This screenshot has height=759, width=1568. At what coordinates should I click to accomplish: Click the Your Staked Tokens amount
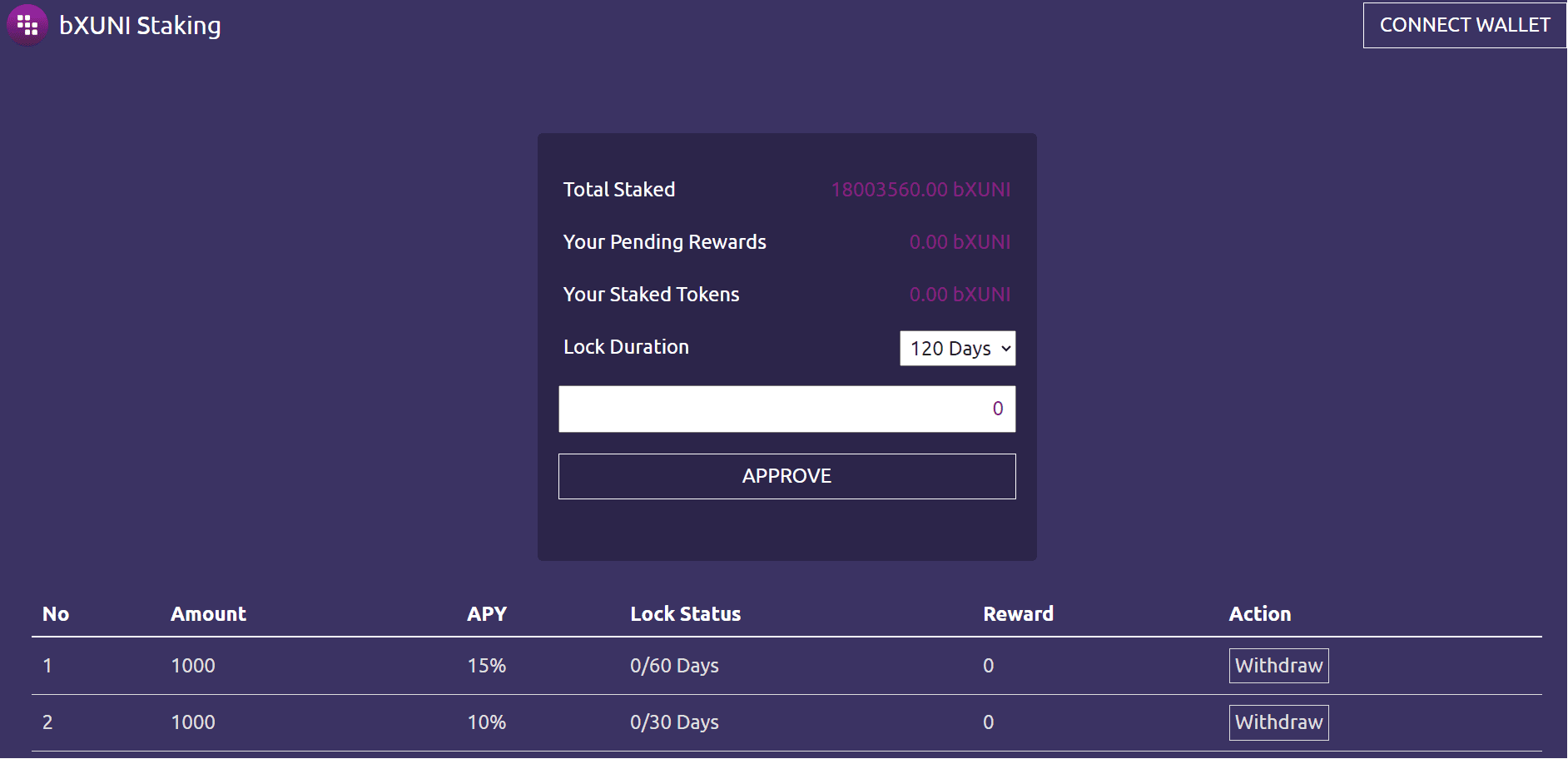960,295
